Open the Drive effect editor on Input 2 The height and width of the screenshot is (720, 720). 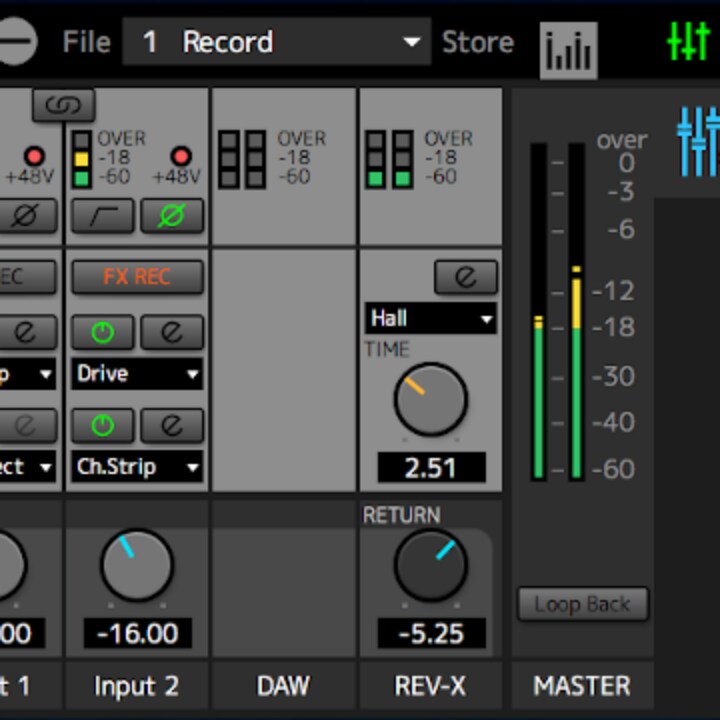coord(171,331)
